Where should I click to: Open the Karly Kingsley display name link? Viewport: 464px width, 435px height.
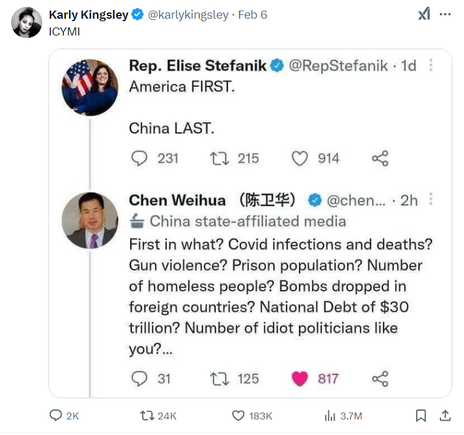coord(88,15)
